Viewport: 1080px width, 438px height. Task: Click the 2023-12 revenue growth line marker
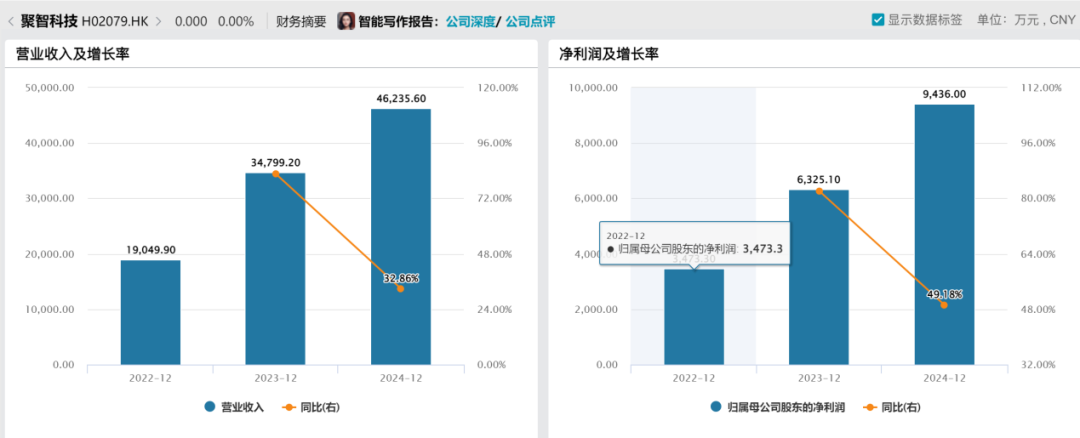pos(275,174)
